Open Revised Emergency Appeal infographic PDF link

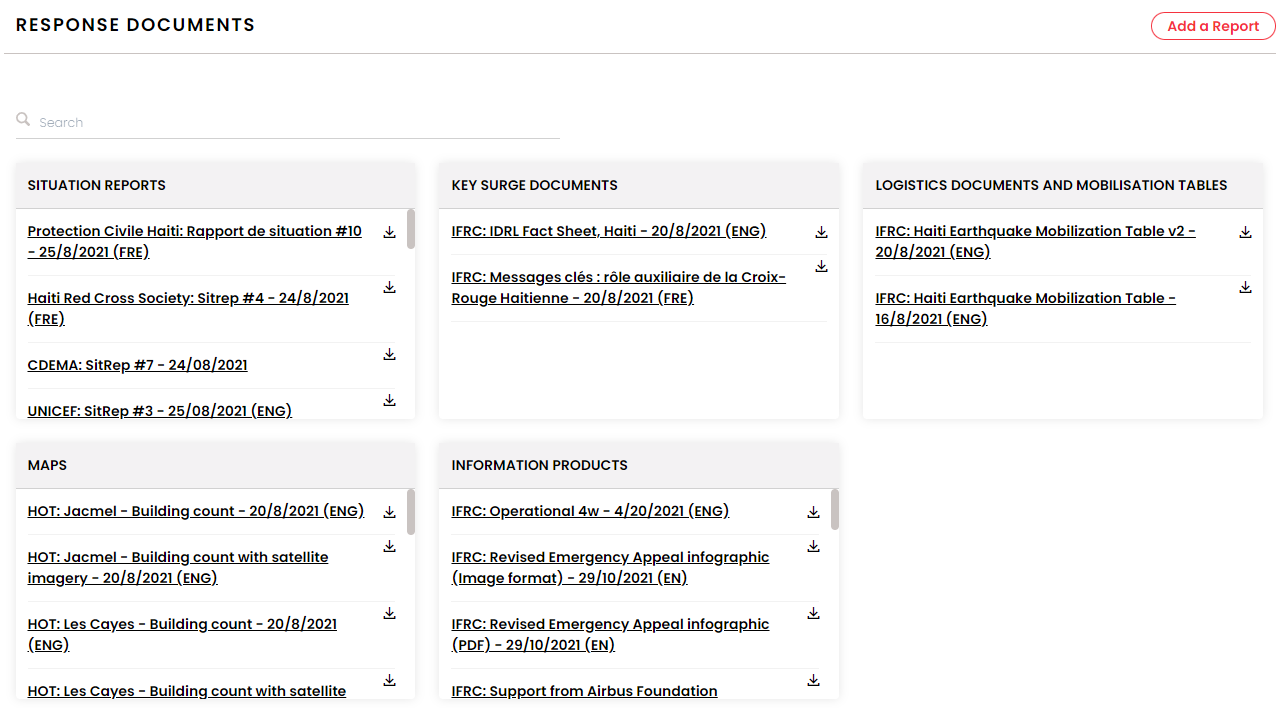point(611,634)
